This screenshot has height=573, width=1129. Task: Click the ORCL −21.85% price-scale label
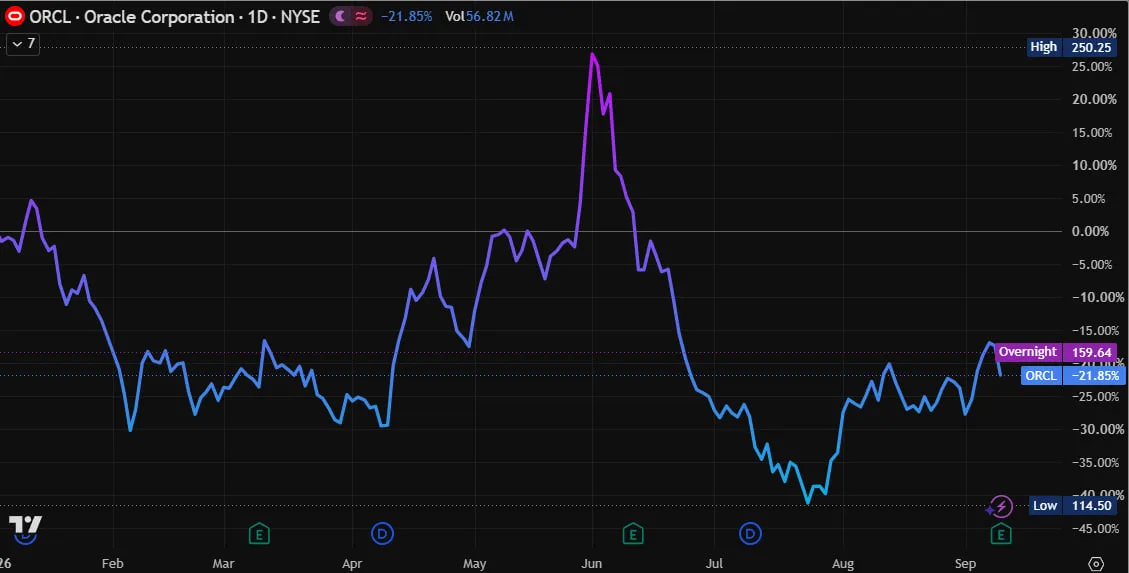(x=1073, y=376)
